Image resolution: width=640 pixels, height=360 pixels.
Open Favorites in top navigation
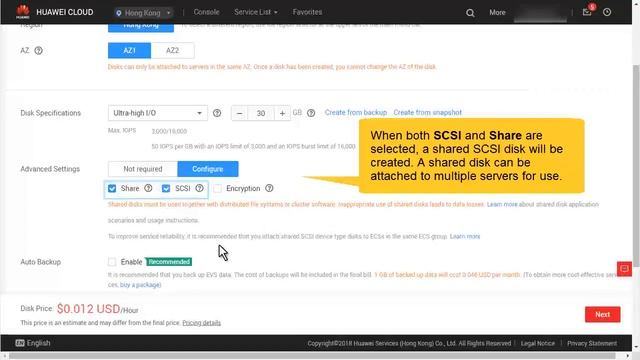pos(307,12)
